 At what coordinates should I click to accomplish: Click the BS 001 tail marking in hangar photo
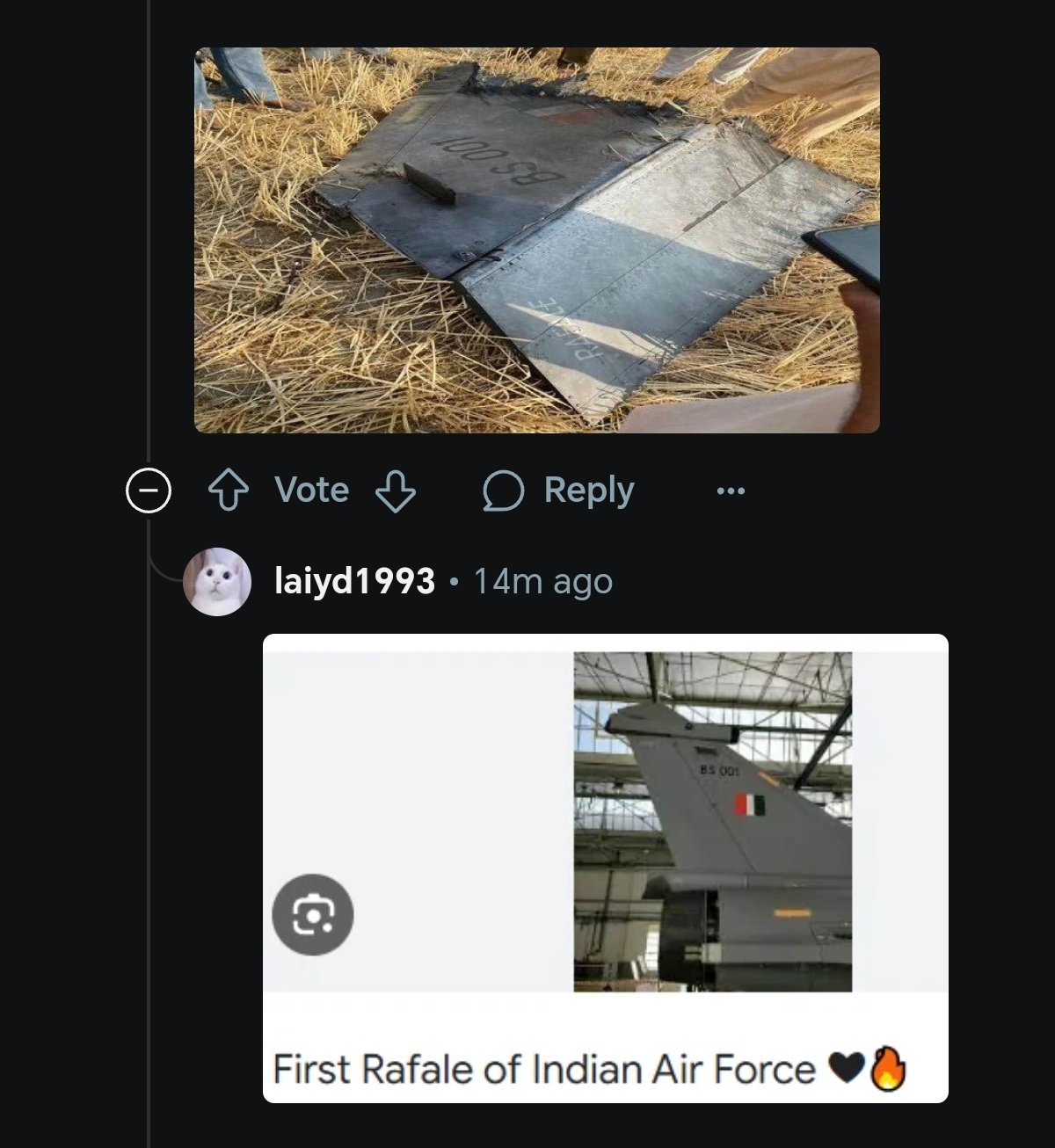point(719,771)
